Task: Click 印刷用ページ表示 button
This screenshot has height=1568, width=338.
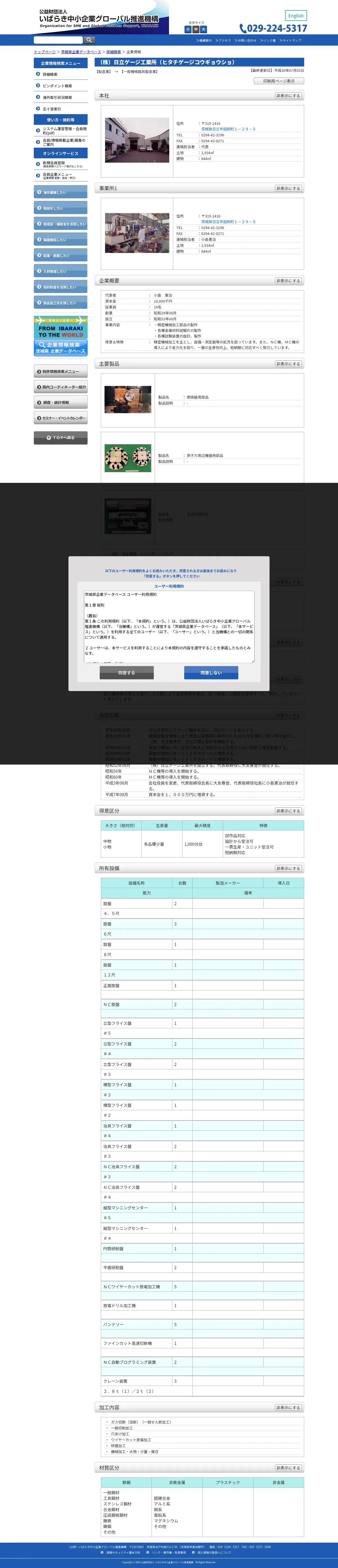Action: (279, 81)
